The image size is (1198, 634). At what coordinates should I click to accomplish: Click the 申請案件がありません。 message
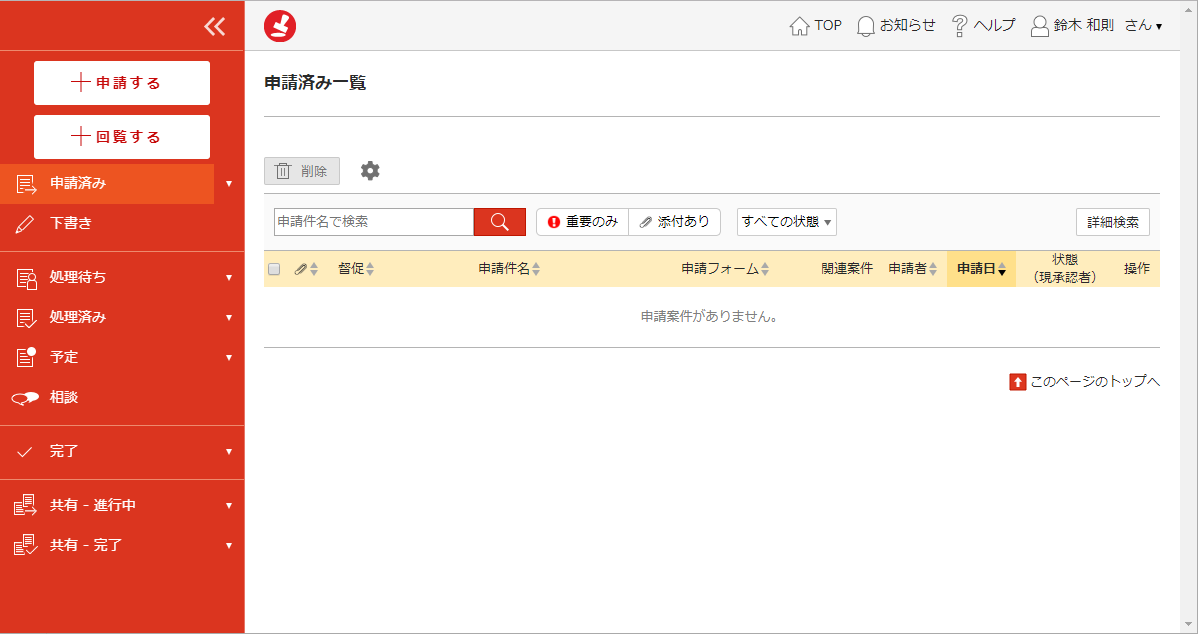709,316
